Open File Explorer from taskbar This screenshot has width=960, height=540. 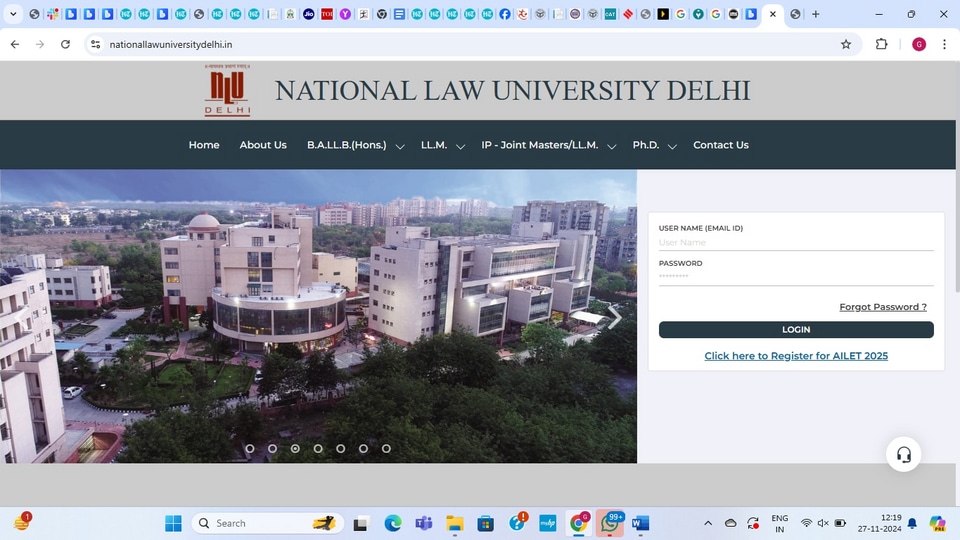[454, 523]
